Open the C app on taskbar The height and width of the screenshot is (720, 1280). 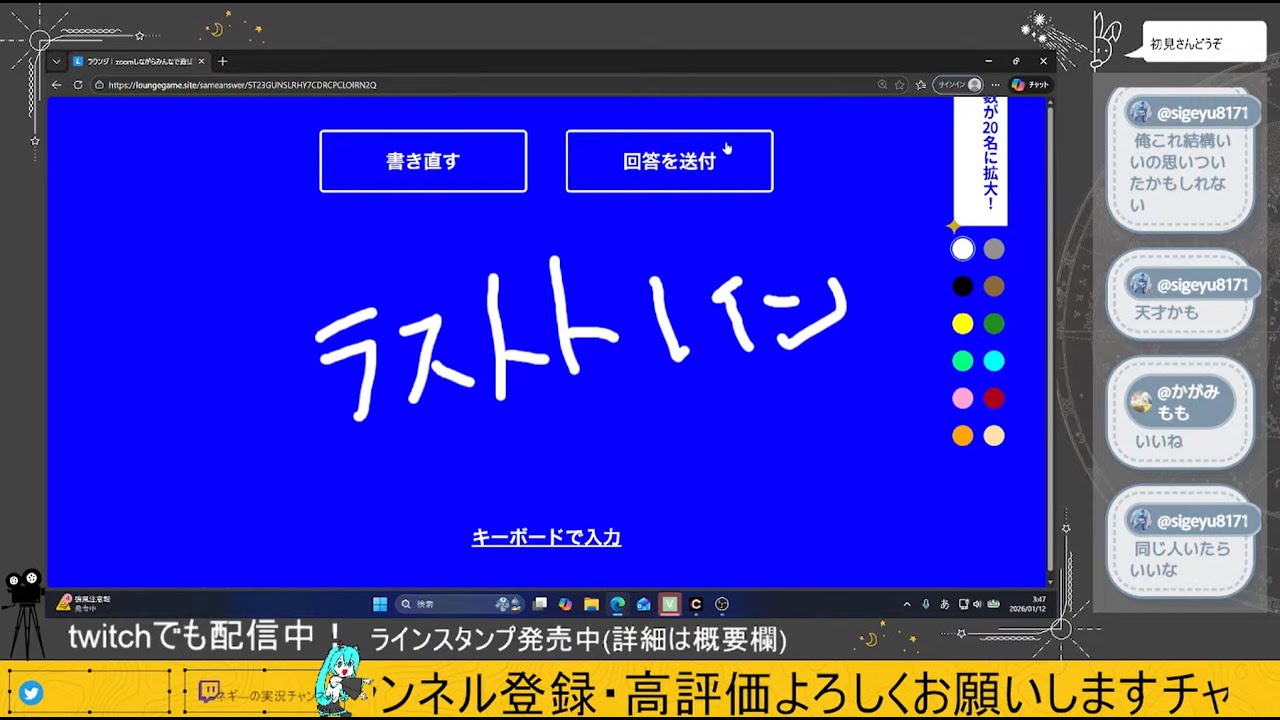click(x=696, y=604)
